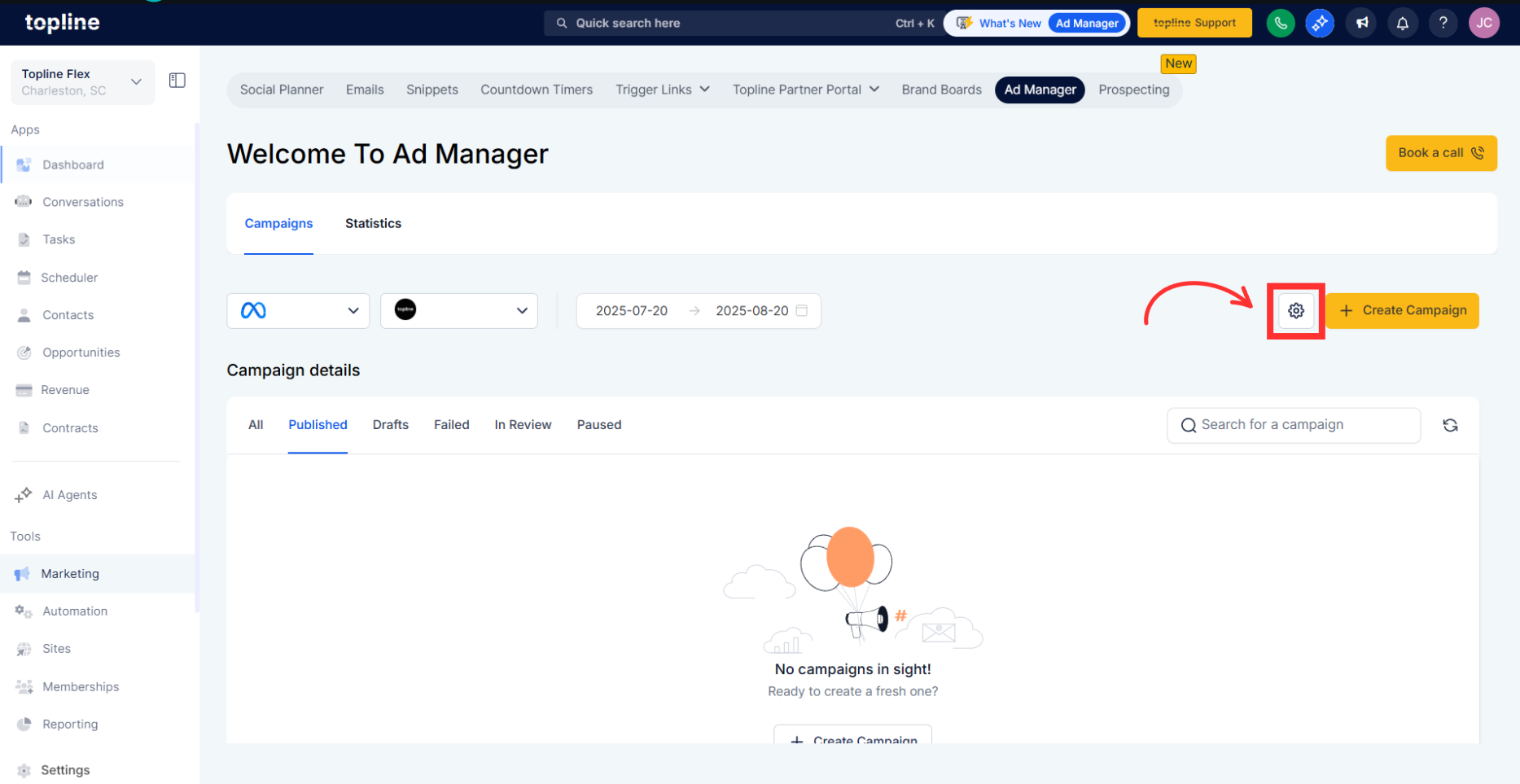Filter campaigns by Paused
Image resolution: width=1520 pixels, height=784 pixels.
pos(599,425)
